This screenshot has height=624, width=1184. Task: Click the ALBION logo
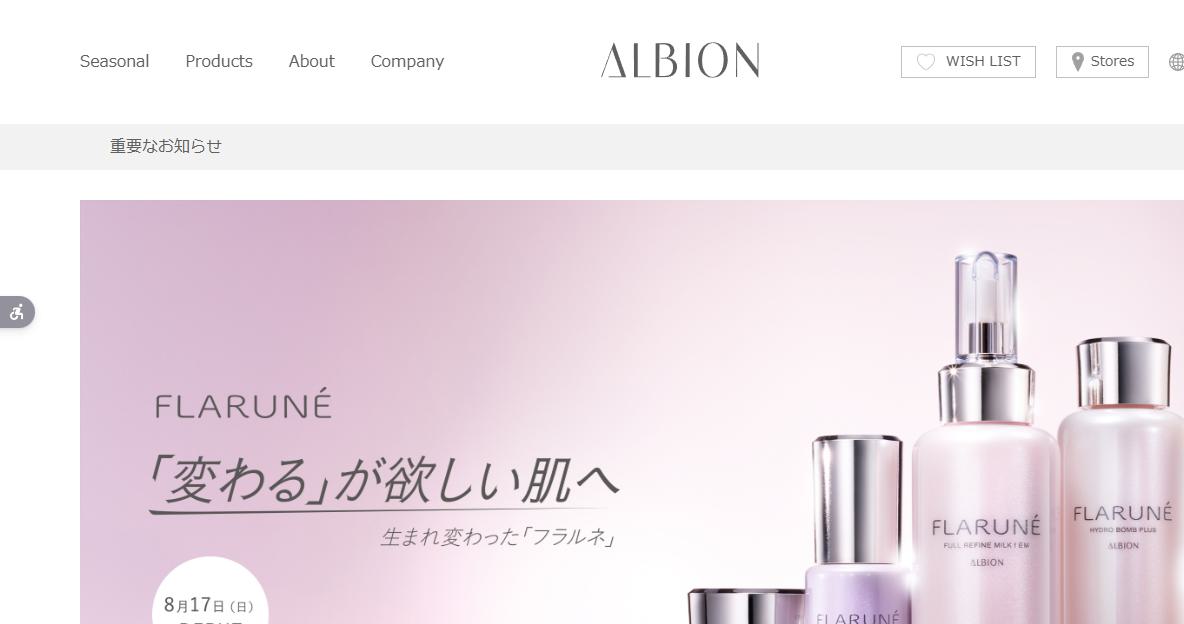point(680,60)
